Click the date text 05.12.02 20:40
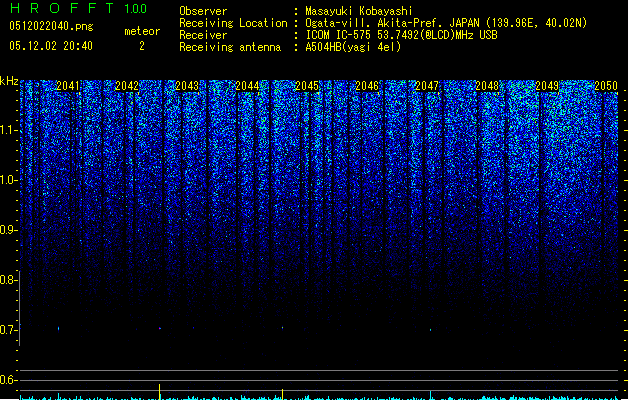 (x=49, y=46)
